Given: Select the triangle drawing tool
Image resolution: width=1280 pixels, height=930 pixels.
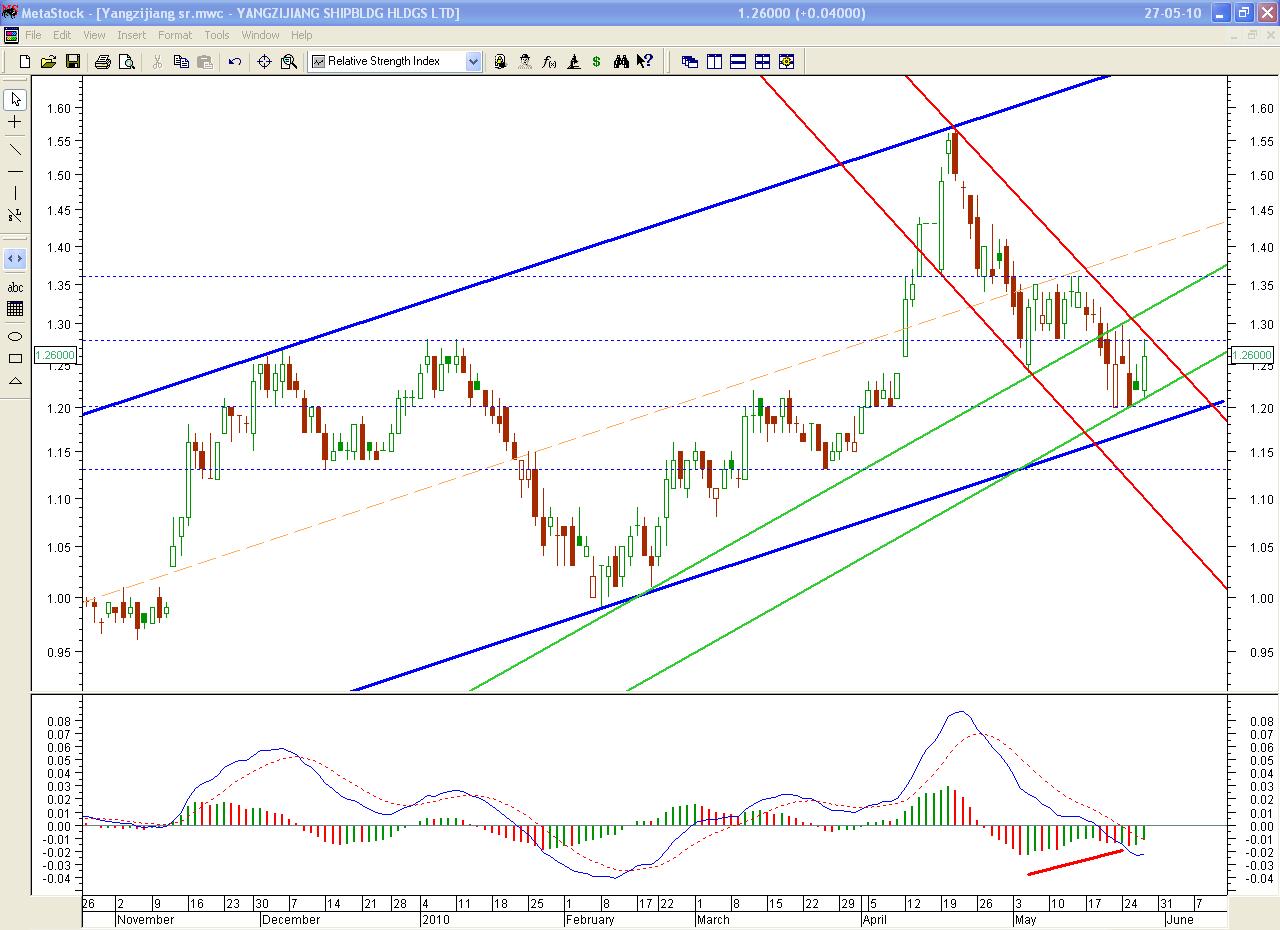Looking at the screenshot, I should click(15, 380).
